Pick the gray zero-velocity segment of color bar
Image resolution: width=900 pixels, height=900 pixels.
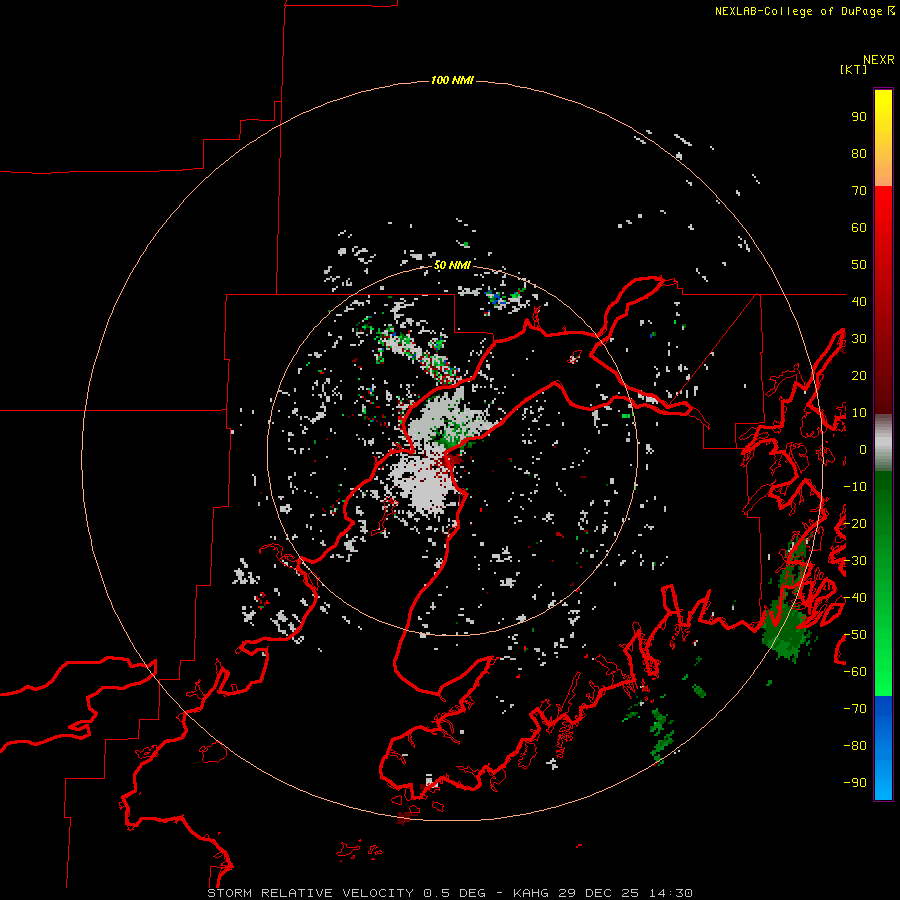point(883,443)
